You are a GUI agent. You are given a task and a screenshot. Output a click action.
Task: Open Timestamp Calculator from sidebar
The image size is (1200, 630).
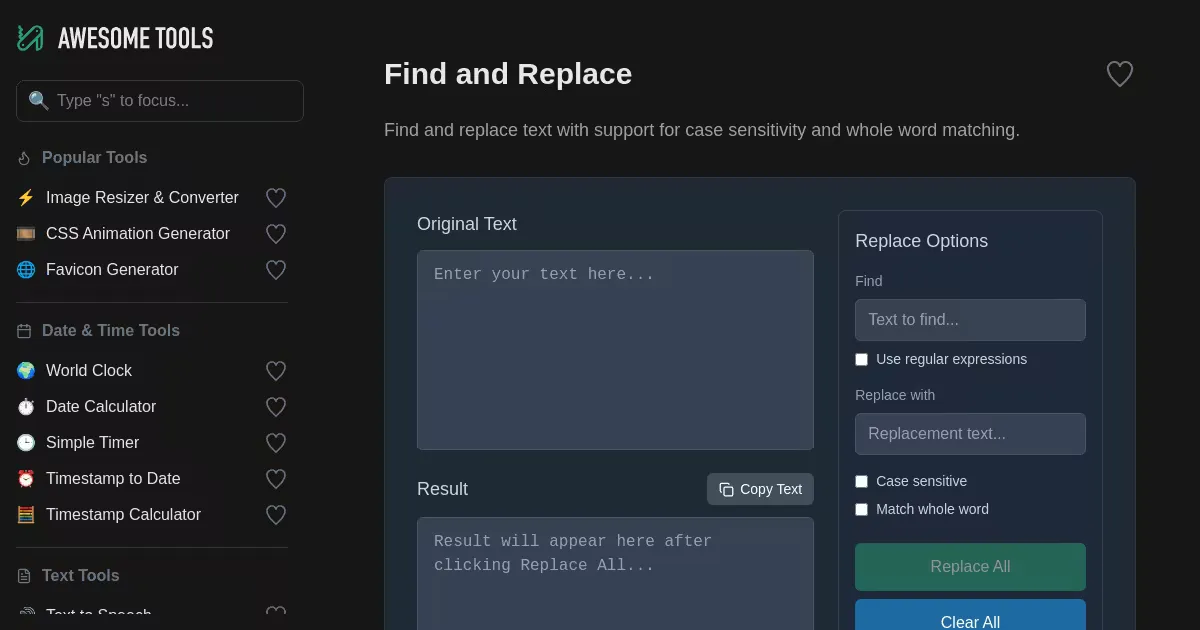tap(123, 515)
